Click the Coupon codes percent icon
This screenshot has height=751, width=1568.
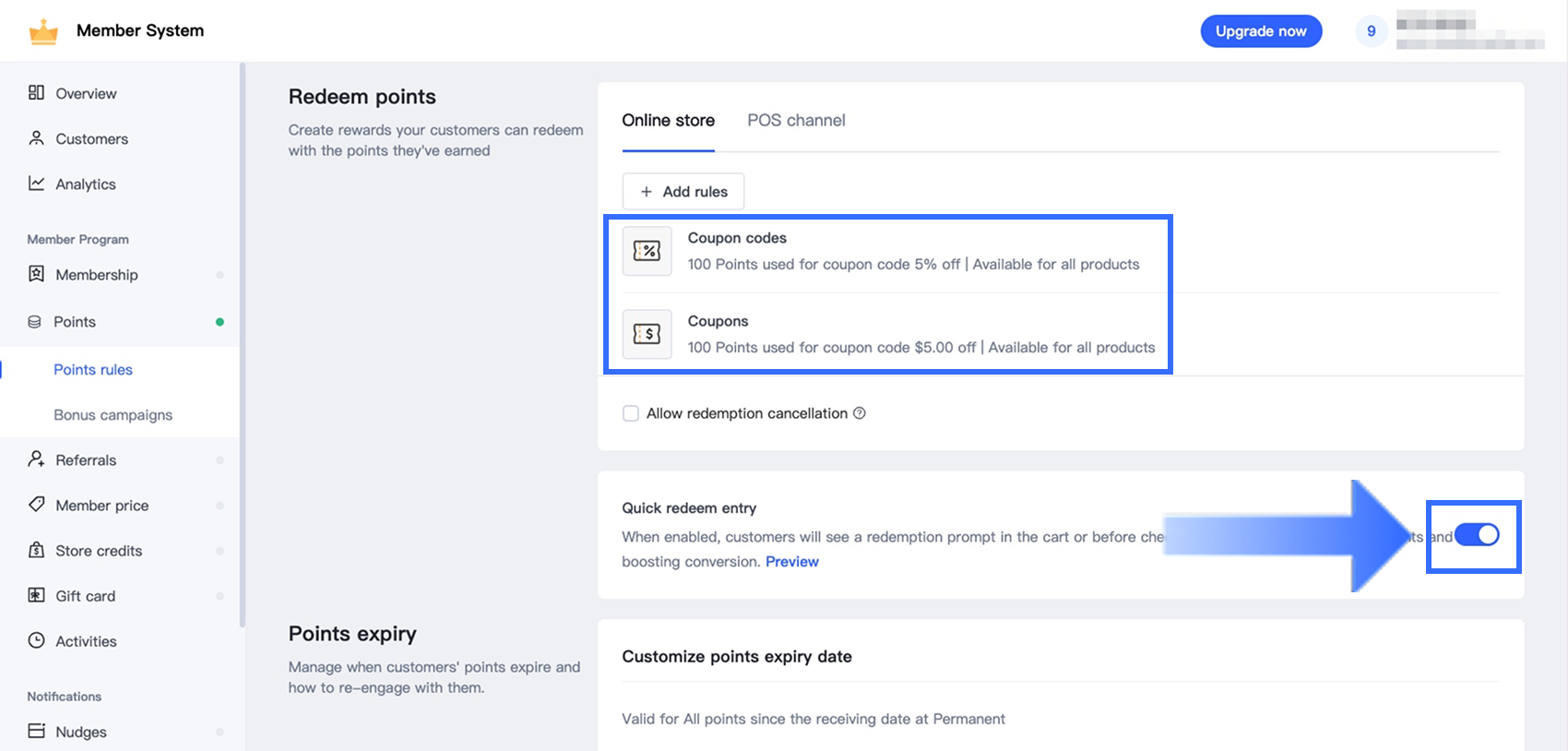click(x=647, y=251)
